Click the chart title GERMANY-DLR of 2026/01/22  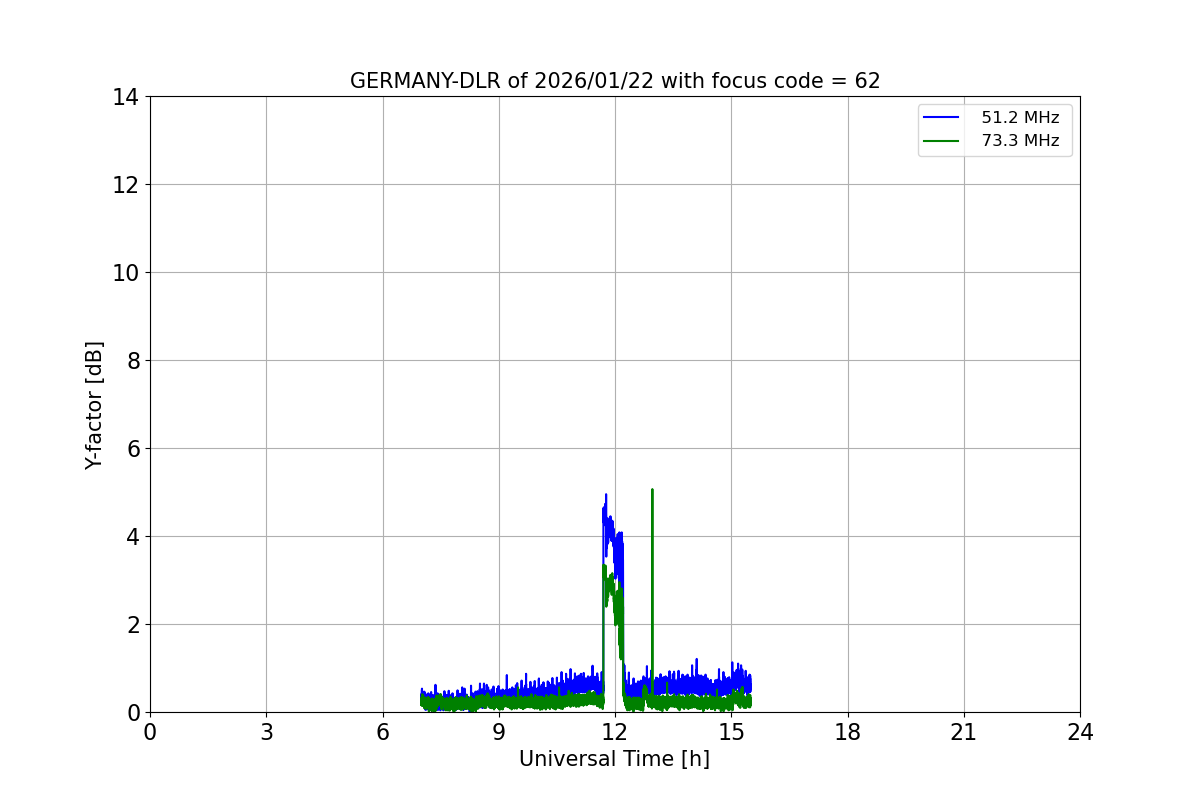pos(615,81)
